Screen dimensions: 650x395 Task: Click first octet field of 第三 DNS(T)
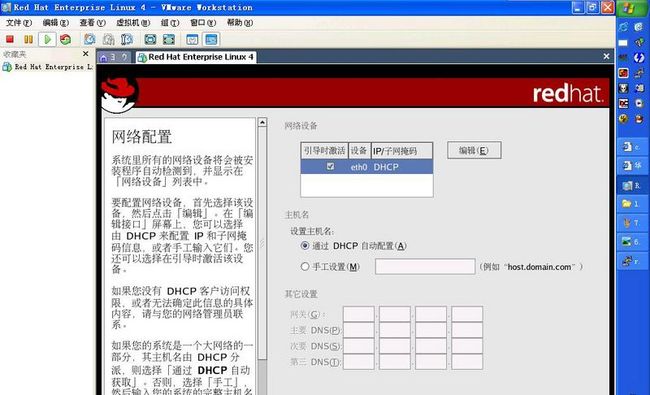tap(359, 361)
